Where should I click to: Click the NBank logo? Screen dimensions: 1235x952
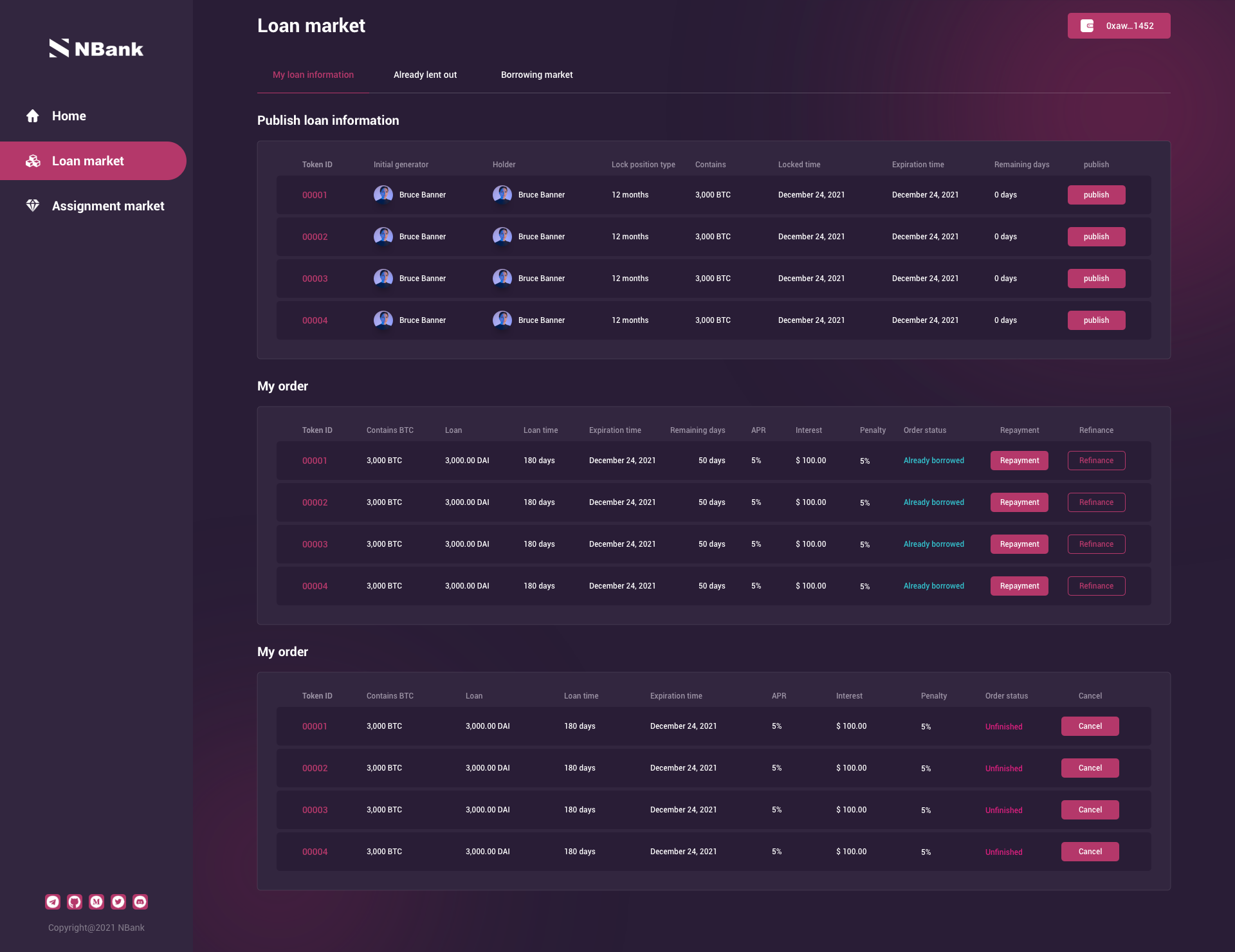(x=96, y=48)
